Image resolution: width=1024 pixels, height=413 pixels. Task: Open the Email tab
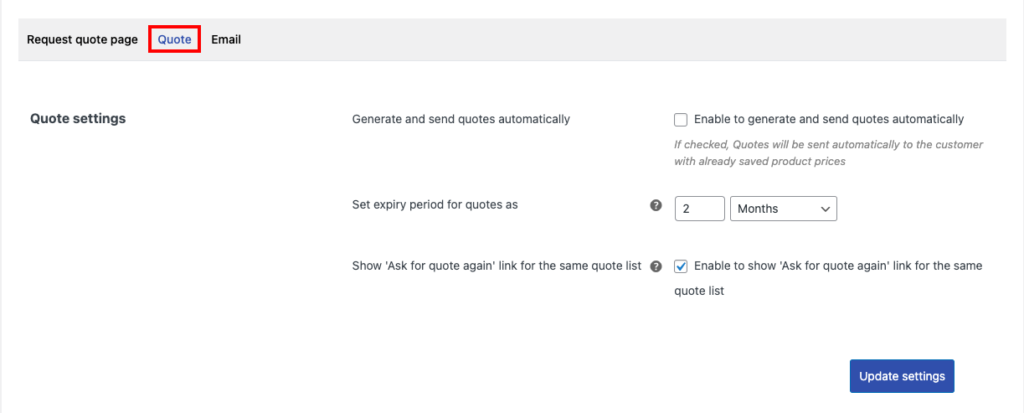click(226, 40)
